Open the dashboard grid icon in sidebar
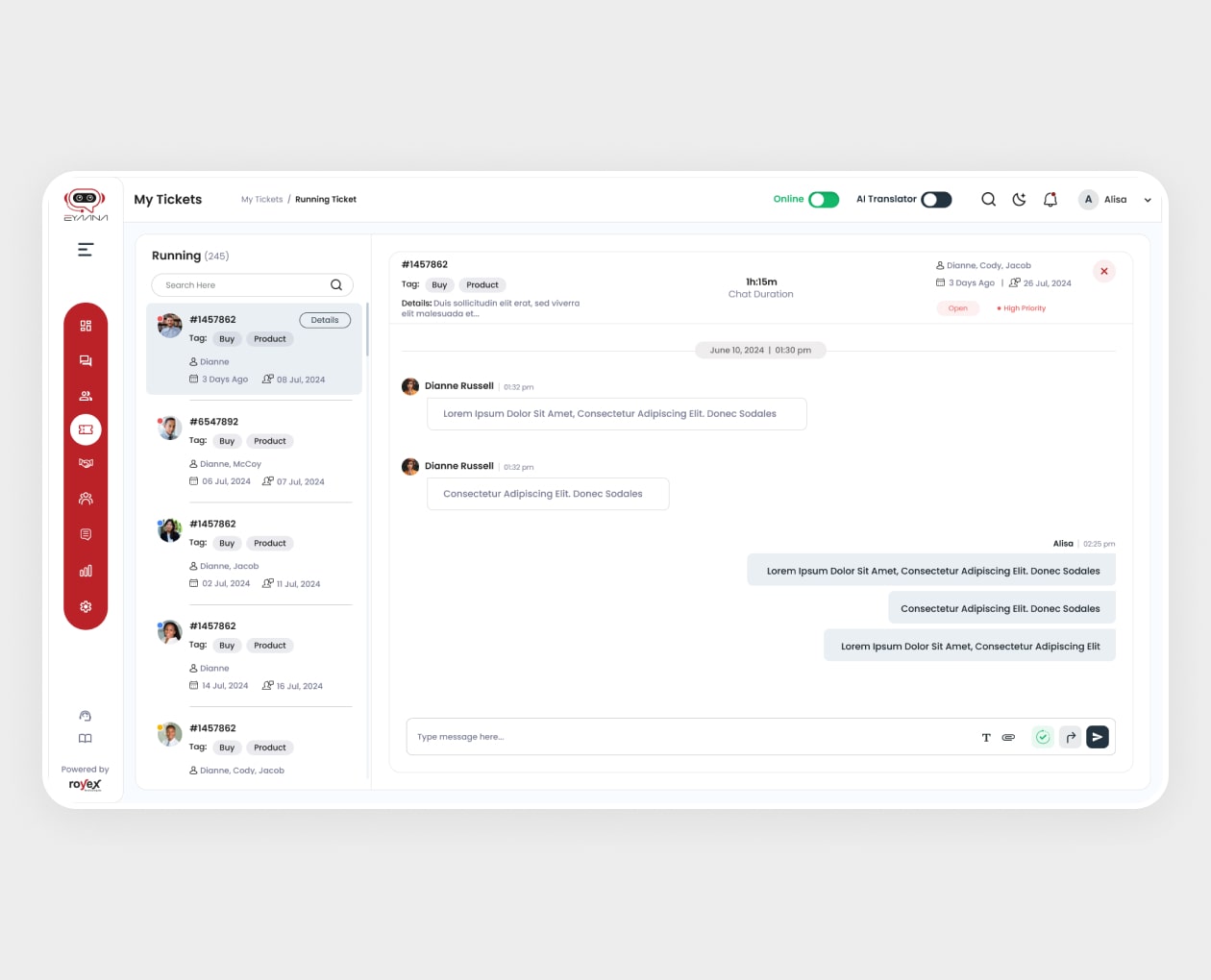This screenshot has height=980, width=1211. tap(86, 326)
